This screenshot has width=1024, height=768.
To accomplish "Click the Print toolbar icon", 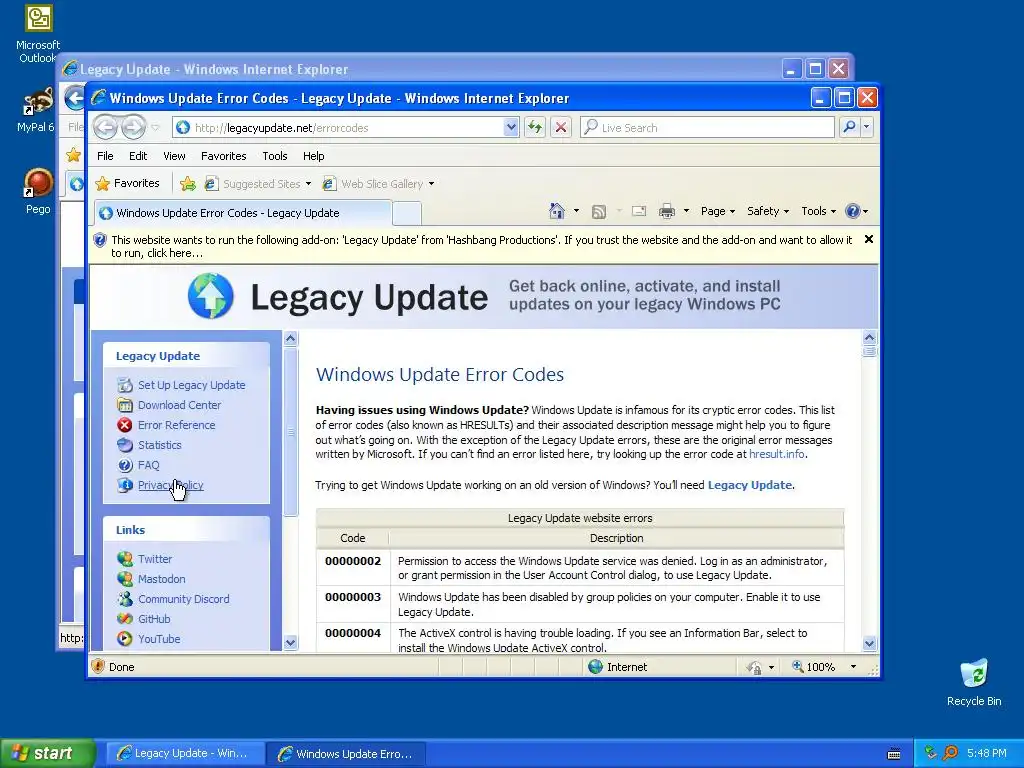I will coord(667,211).
